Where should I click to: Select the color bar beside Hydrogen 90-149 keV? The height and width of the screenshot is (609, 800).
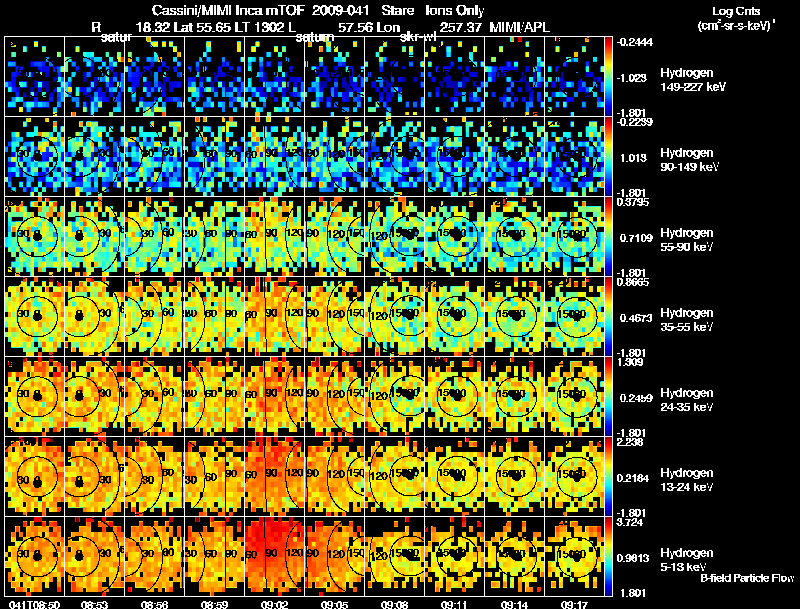point(608,157)
